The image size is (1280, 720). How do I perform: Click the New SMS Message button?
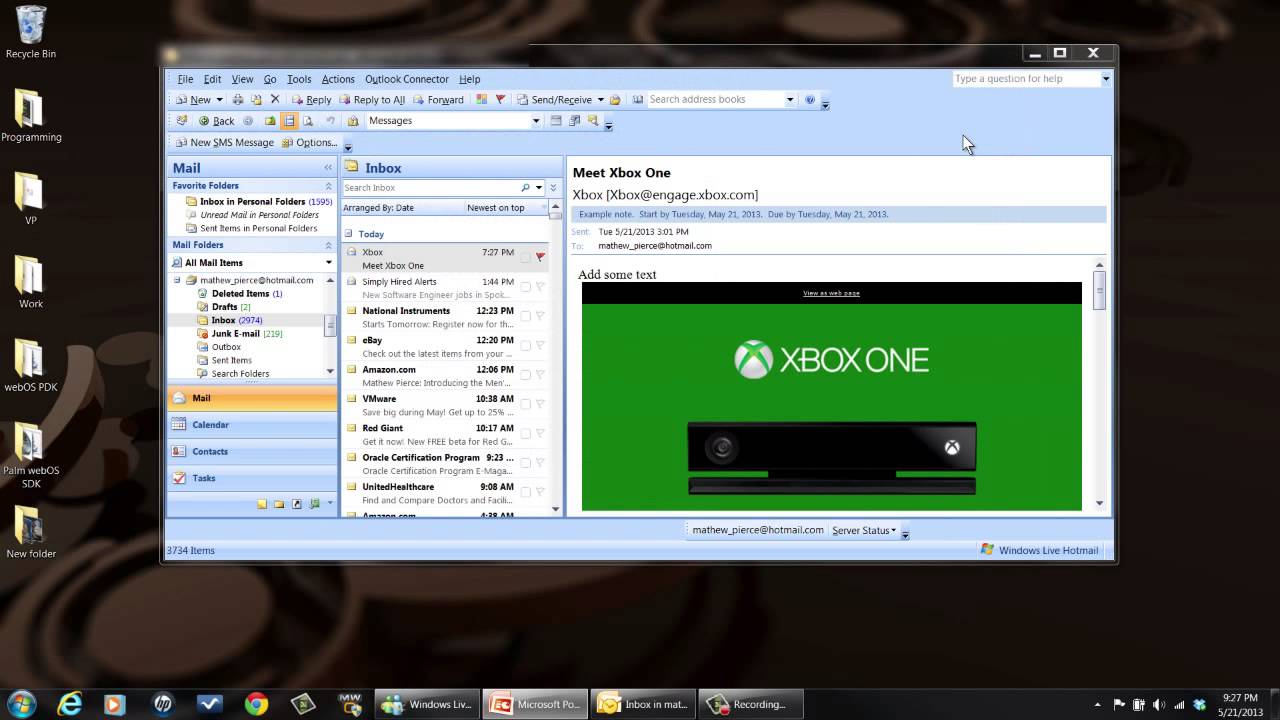(224, 143)
